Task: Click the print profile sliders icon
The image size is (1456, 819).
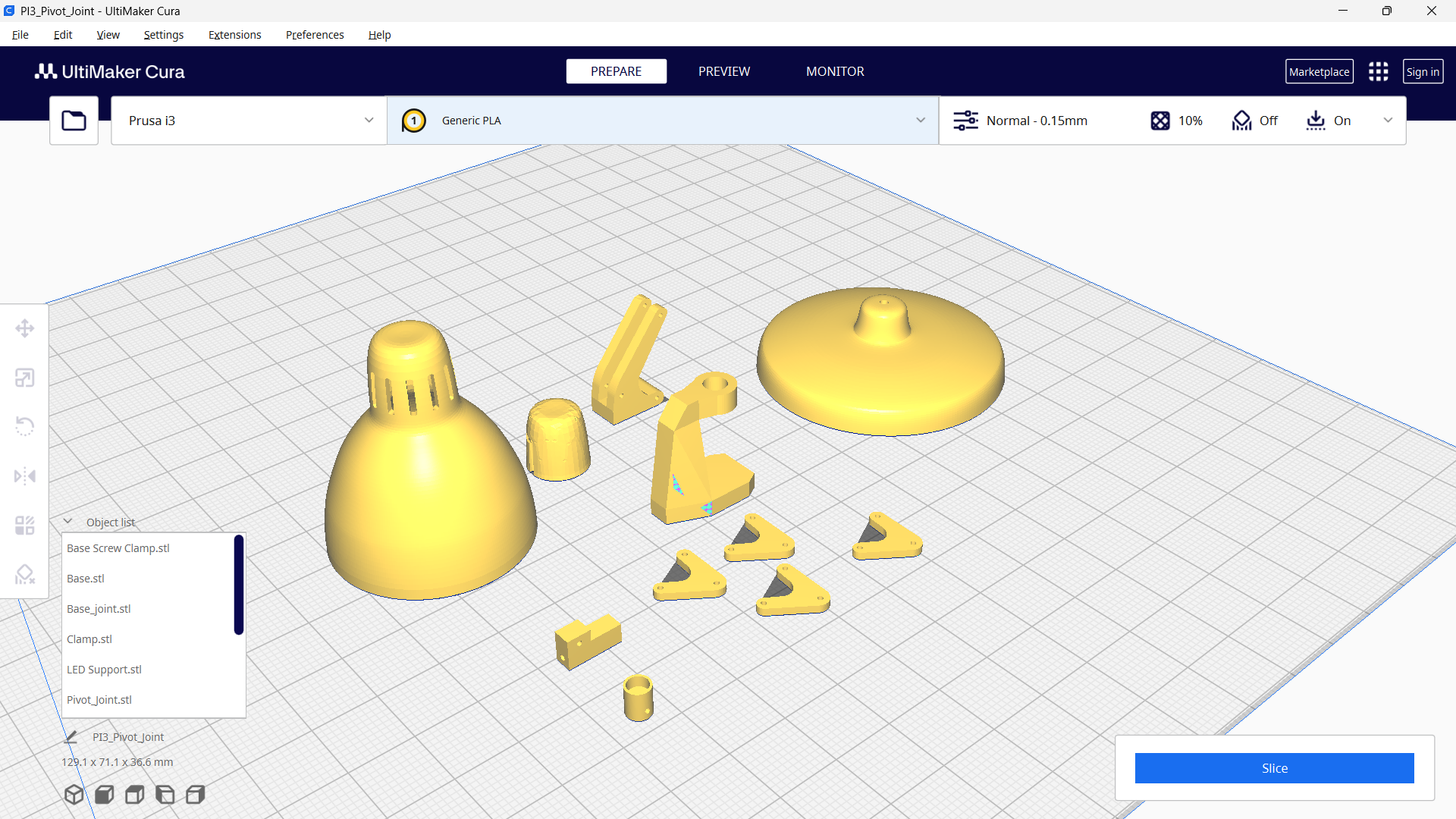Action: pos(965,121)
